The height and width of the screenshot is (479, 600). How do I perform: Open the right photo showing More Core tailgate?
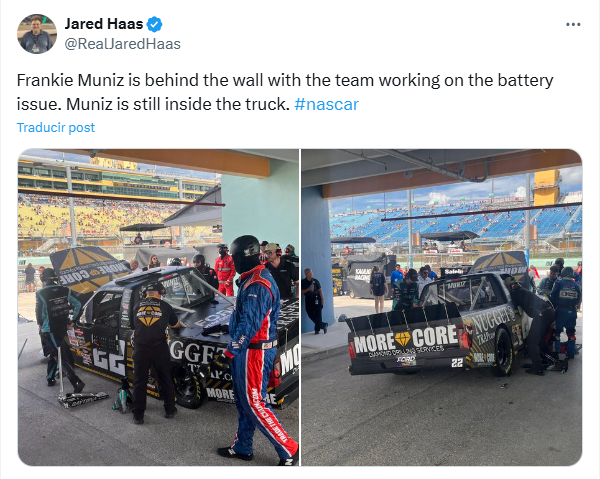[x=442, y=307]
